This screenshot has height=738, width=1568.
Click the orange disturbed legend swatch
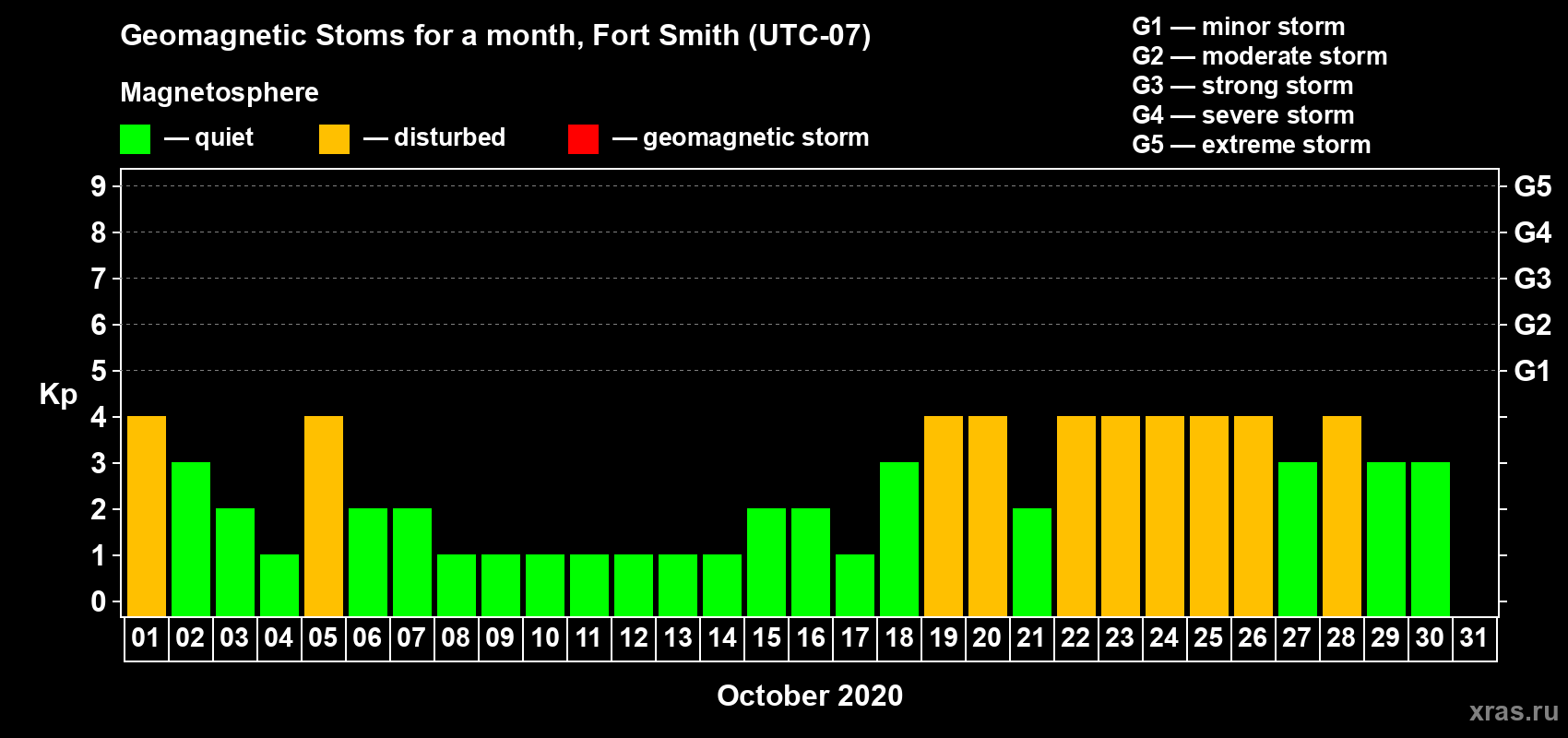[334, 139]
